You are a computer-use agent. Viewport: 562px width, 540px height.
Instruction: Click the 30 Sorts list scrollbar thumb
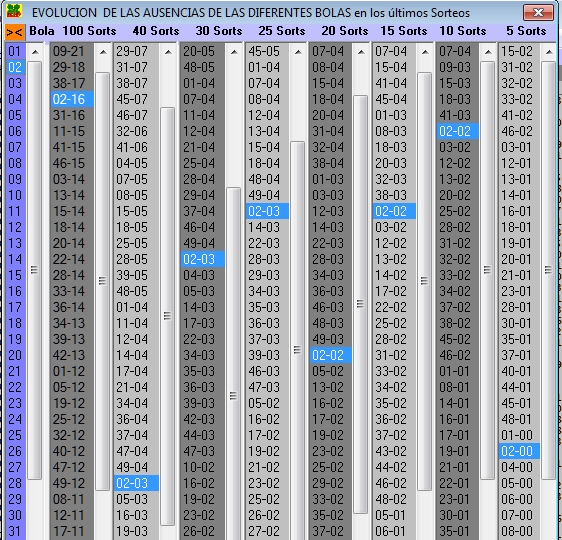[x=234, y=363]
